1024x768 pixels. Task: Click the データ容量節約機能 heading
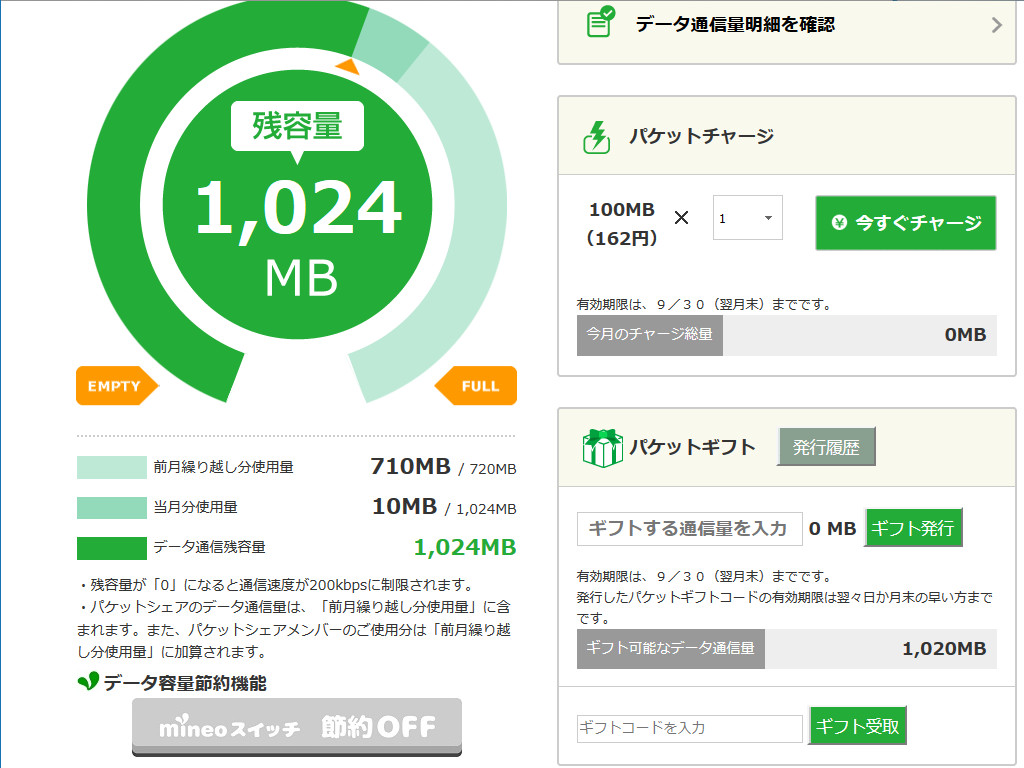click(185, 683)
